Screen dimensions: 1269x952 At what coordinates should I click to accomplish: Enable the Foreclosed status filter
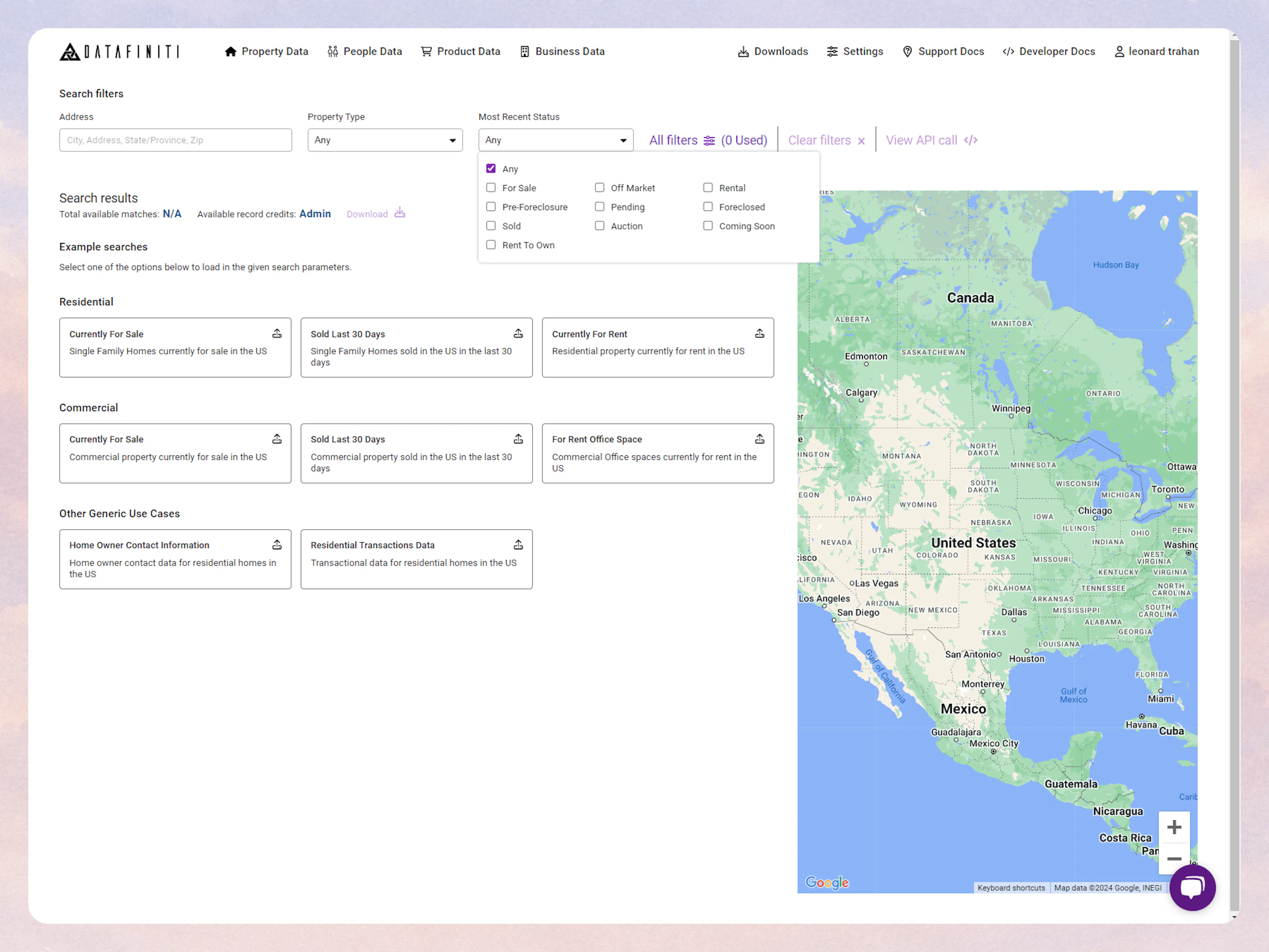click(x=708, y=207)
